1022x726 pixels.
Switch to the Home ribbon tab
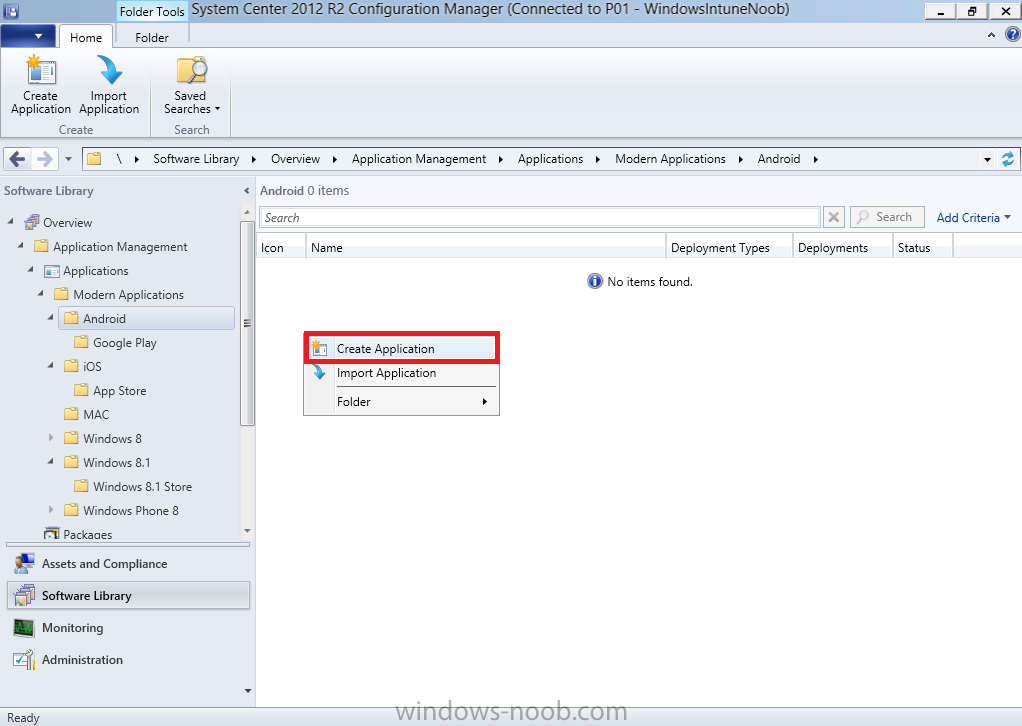(86, 37)
